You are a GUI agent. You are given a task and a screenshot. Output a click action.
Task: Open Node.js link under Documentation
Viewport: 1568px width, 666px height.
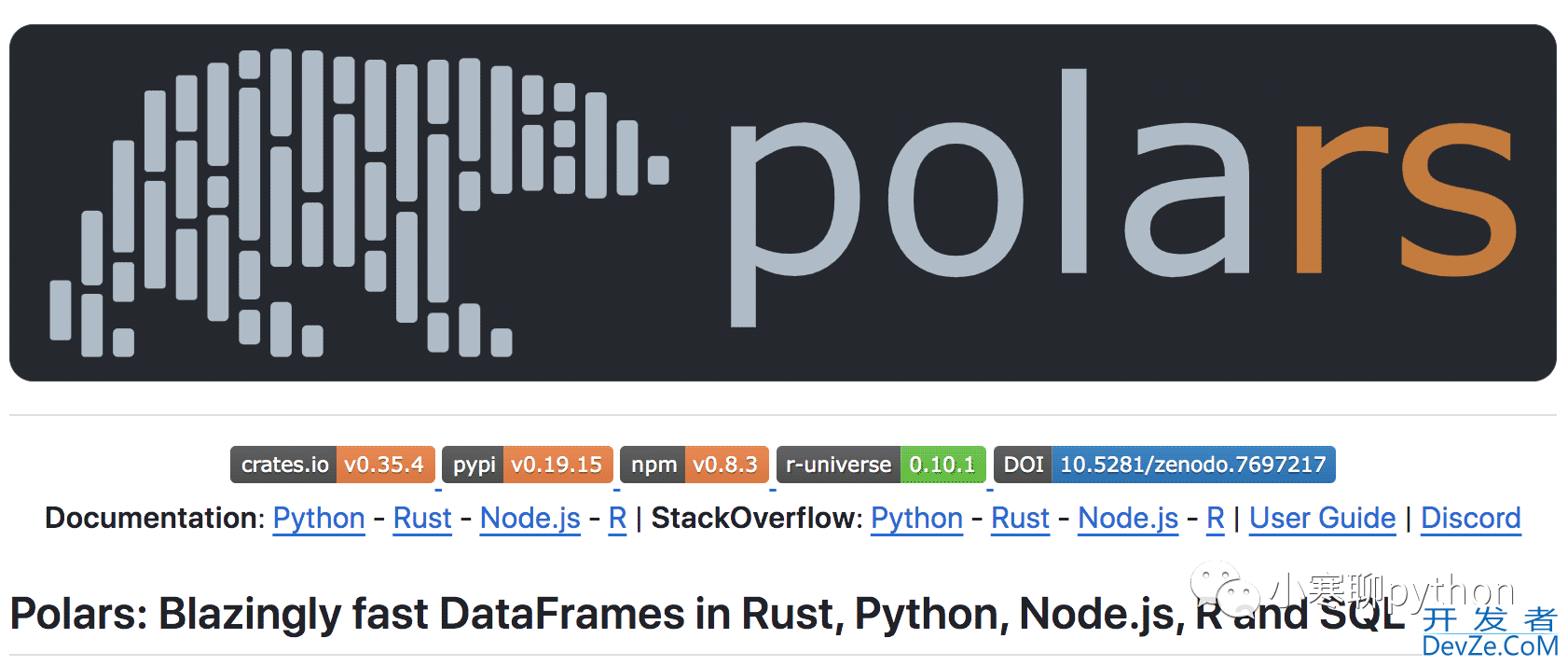(x=530, y=519)
